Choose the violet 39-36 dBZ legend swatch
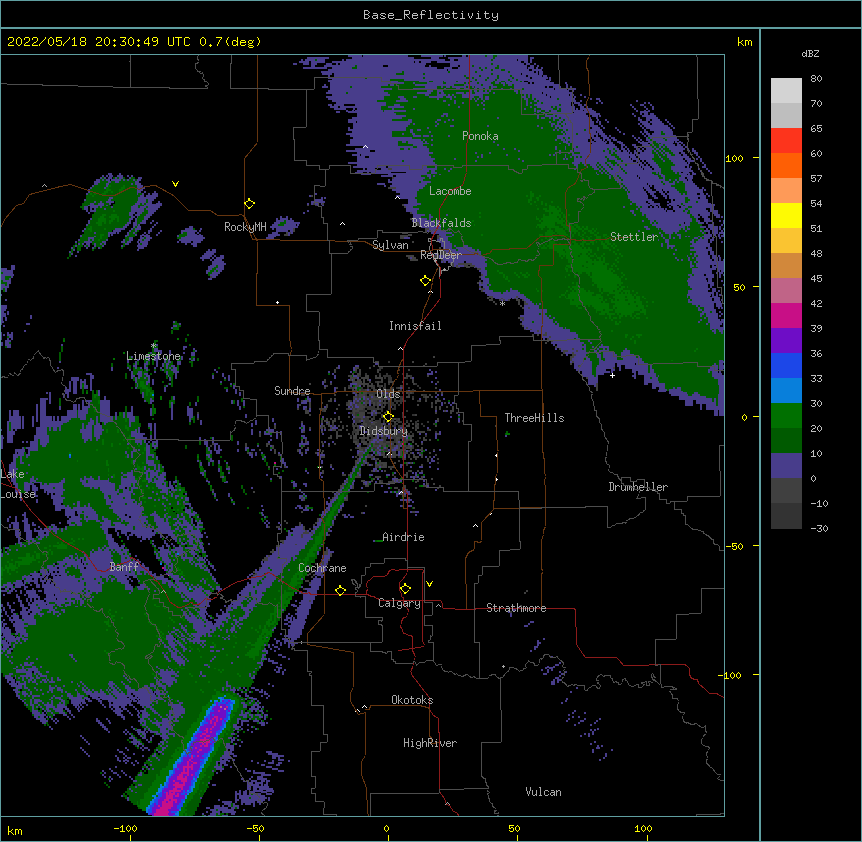The height and width of the screenshot is (842, 862). [x=786, y=340]
